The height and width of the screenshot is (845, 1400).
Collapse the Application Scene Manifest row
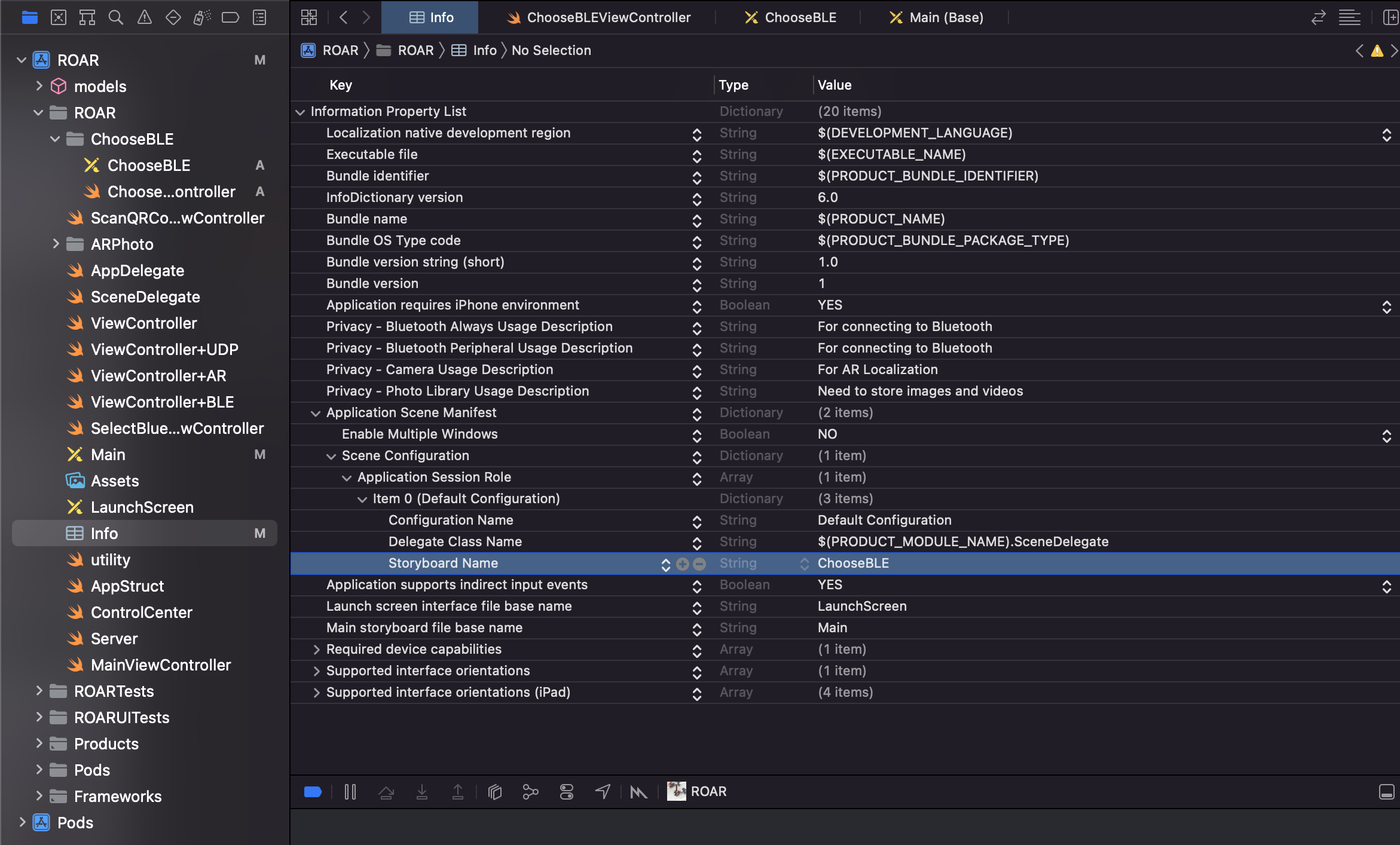click(316, 413)
